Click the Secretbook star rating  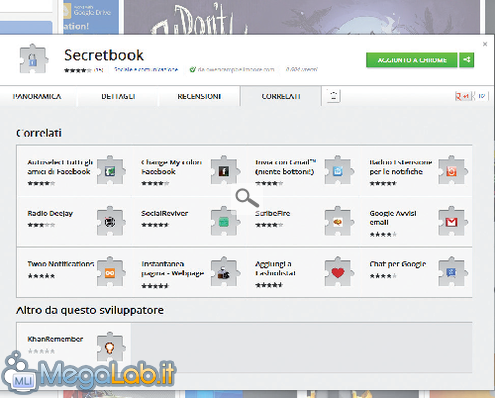pos(78,70)
